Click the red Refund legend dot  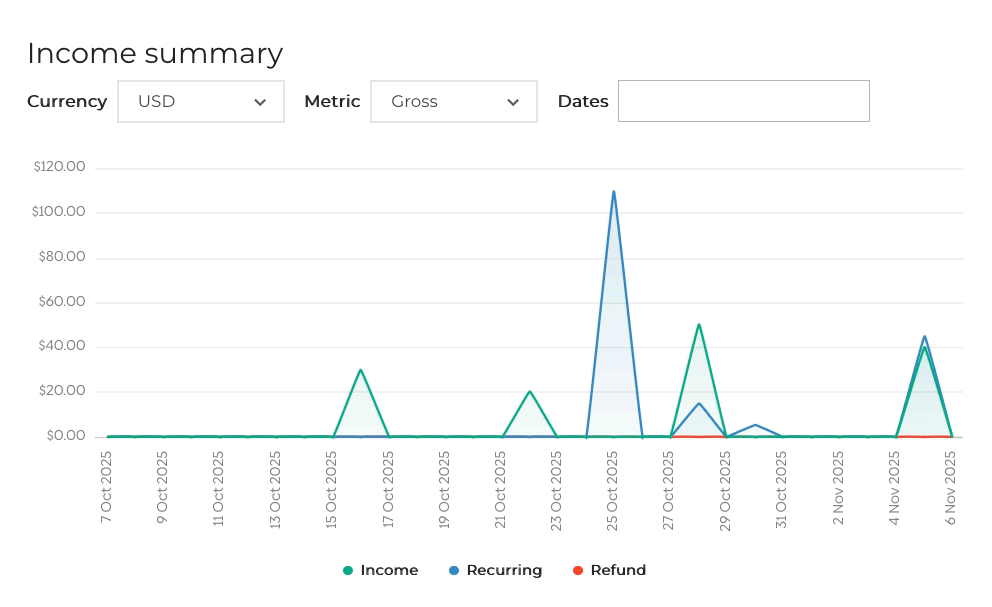click(x=577, y=570)
